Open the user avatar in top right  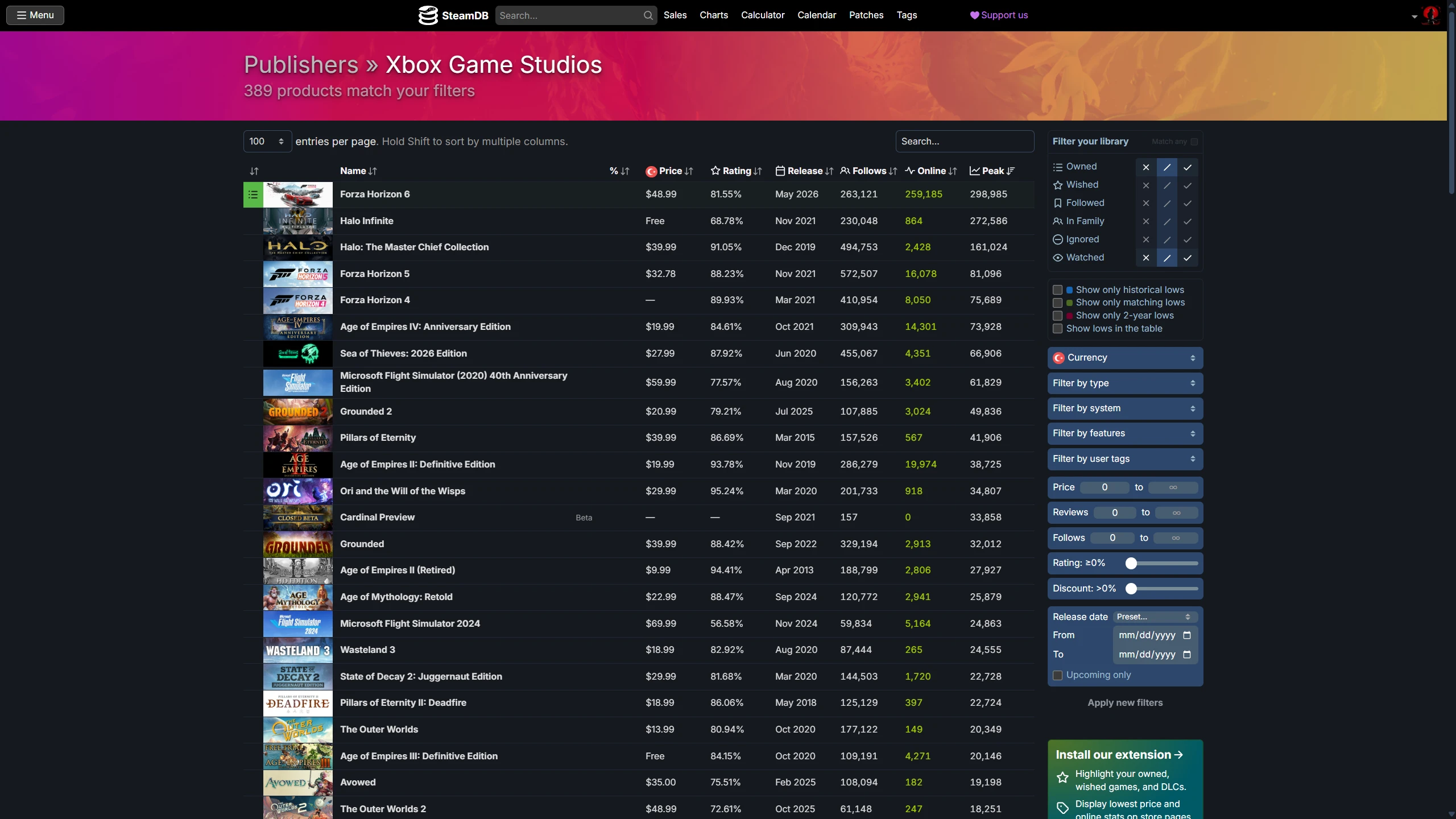click(x=1430, y=15)
